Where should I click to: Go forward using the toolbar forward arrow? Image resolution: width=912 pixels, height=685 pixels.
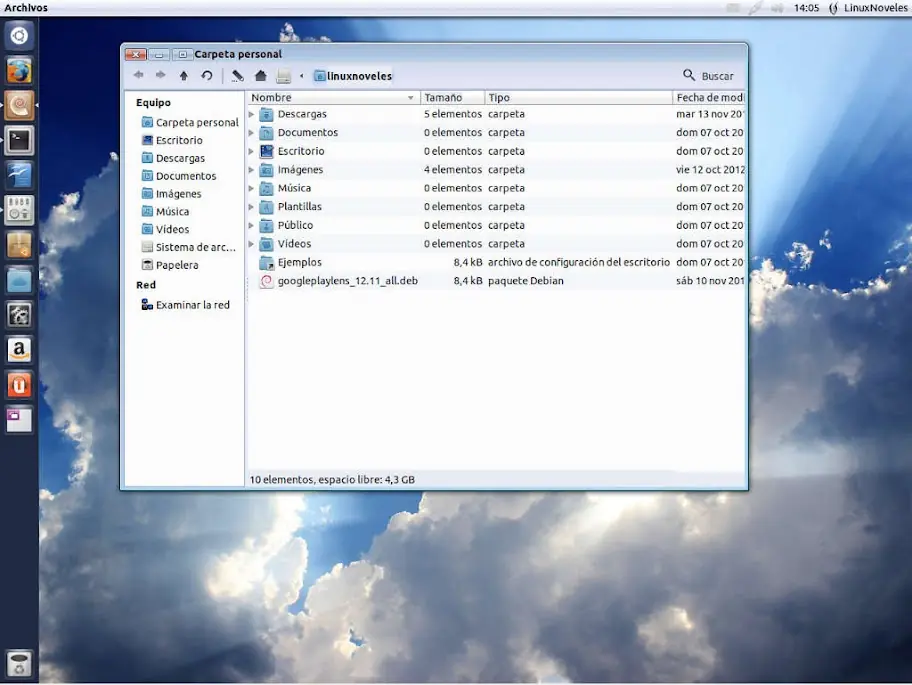(161, 75)
